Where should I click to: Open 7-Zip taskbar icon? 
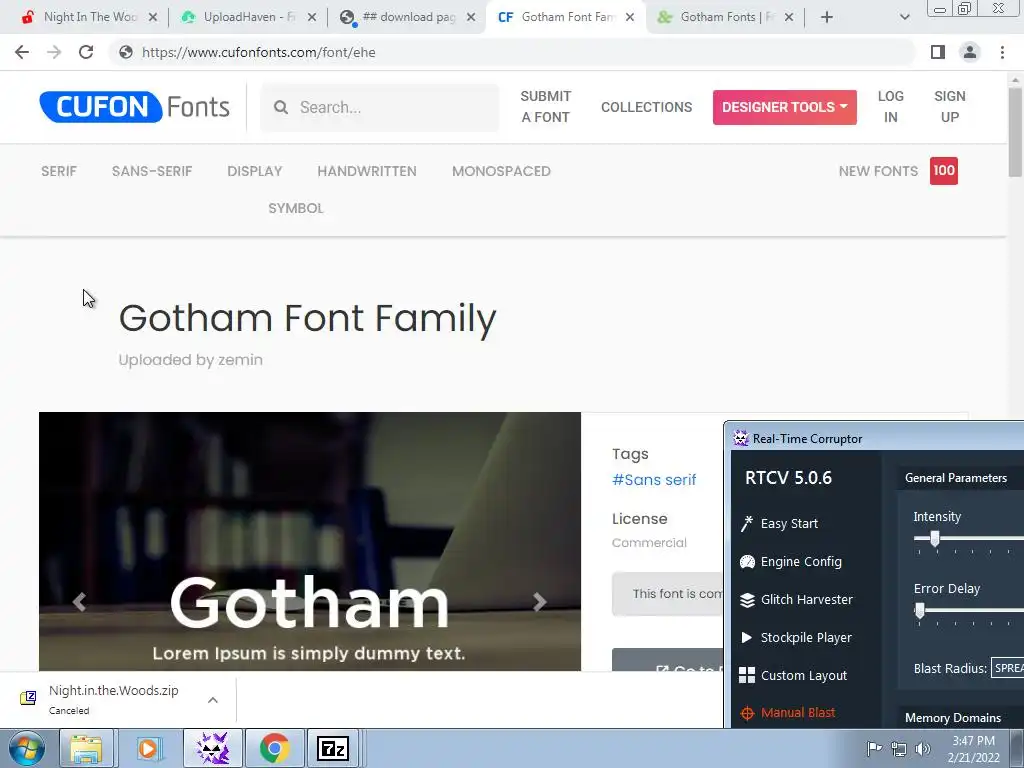click(333, 748)
